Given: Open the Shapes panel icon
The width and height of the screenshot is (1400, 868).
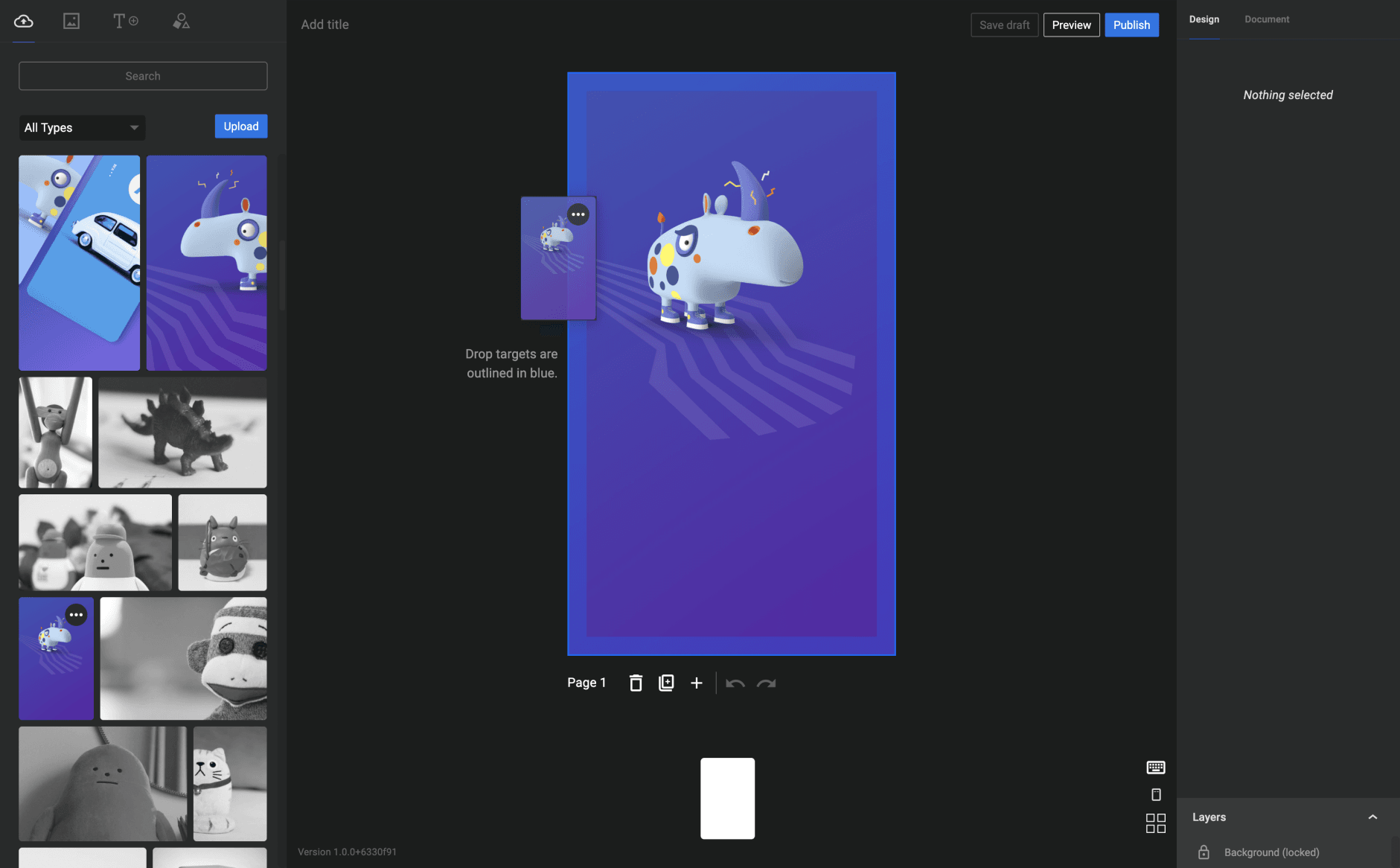Looking at the screenshot, I should (x=181, y=22).
